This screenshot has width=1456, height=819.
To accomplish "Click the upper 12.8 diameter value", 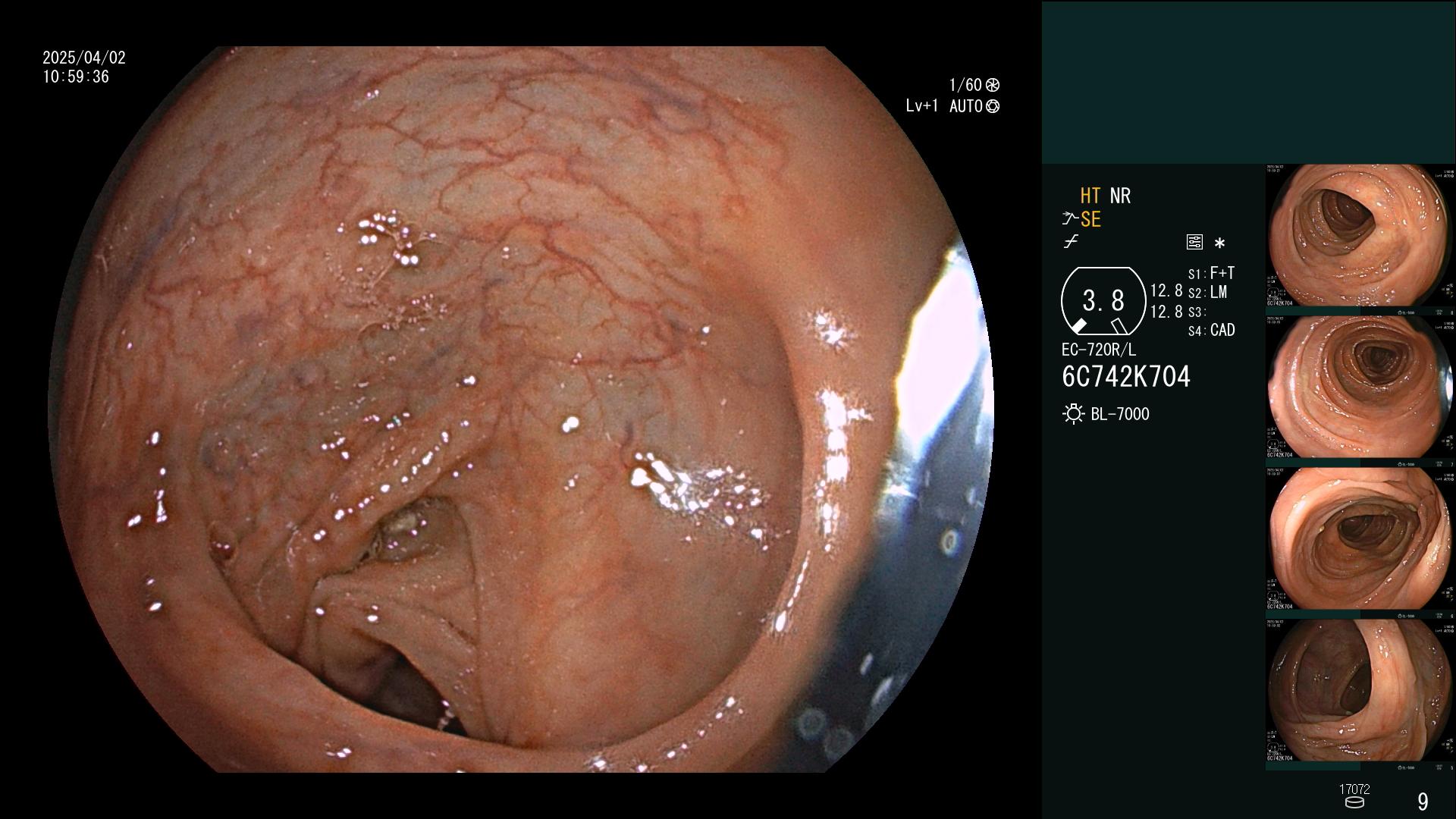I will [1166, 291].
